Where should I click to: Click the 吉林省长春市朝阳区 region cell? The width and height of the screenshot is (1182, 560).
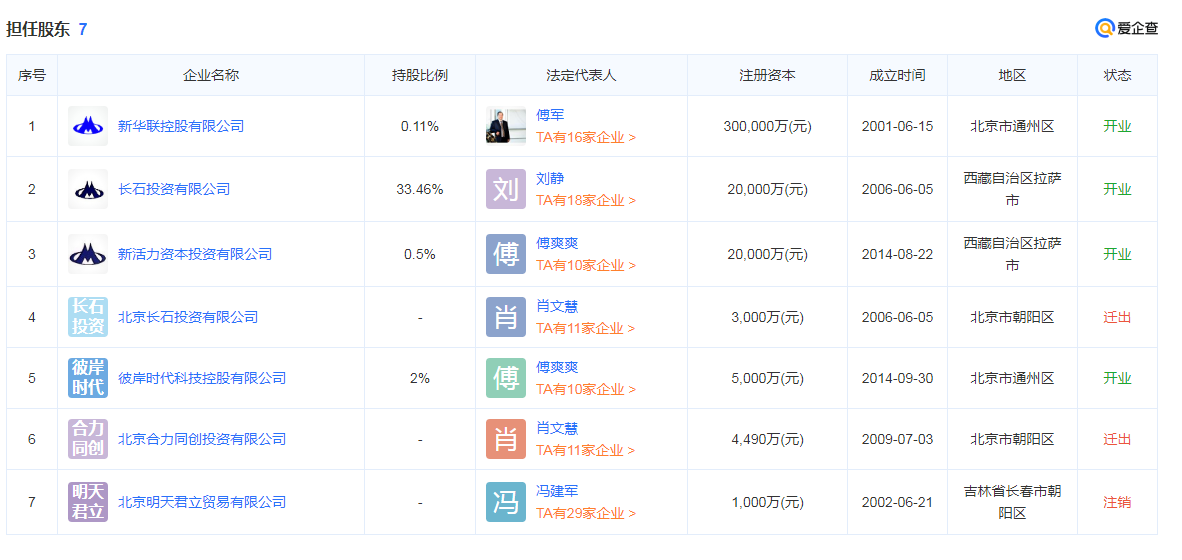coord(1012,503)
